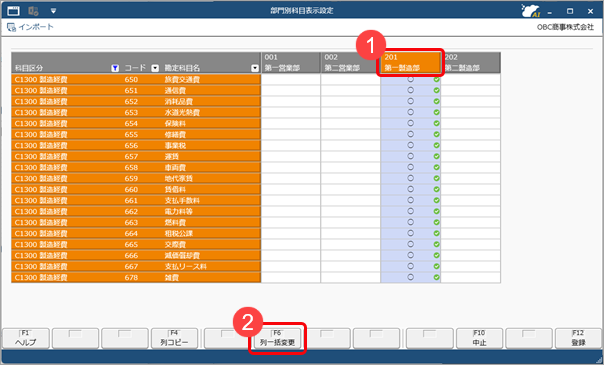Toggle the 201 circle for row 654 保険料
This screenshot has width=604, height=365.
[411, 123]
